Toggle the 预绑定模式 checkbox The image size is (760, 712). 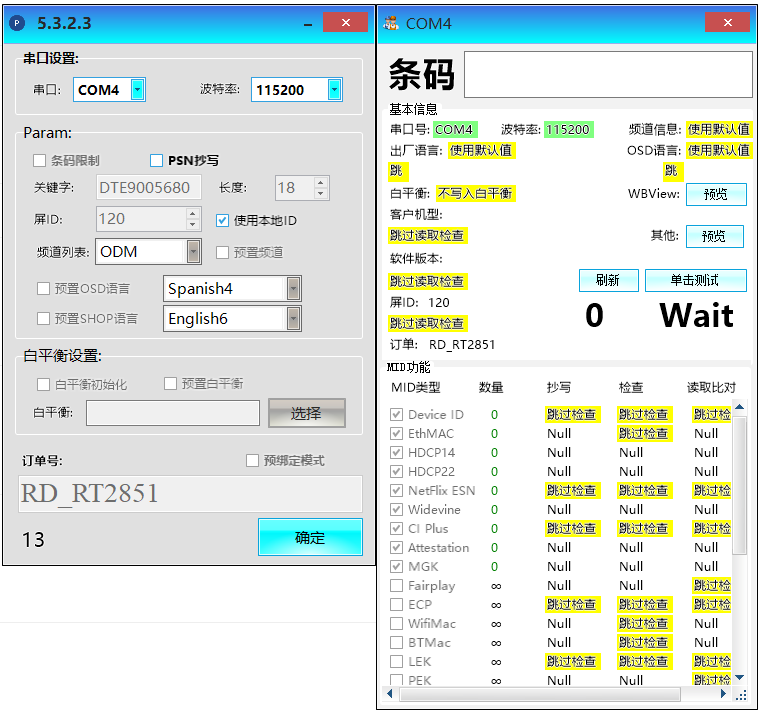coord(253,460)
